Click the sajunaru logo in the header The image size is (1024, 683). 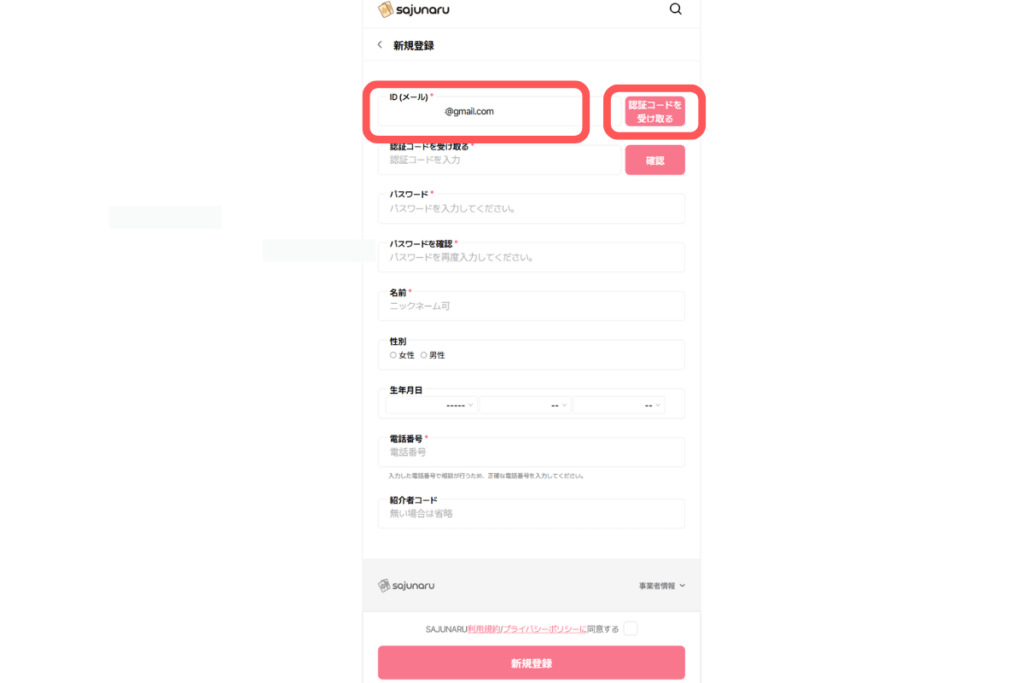point(413,10)
